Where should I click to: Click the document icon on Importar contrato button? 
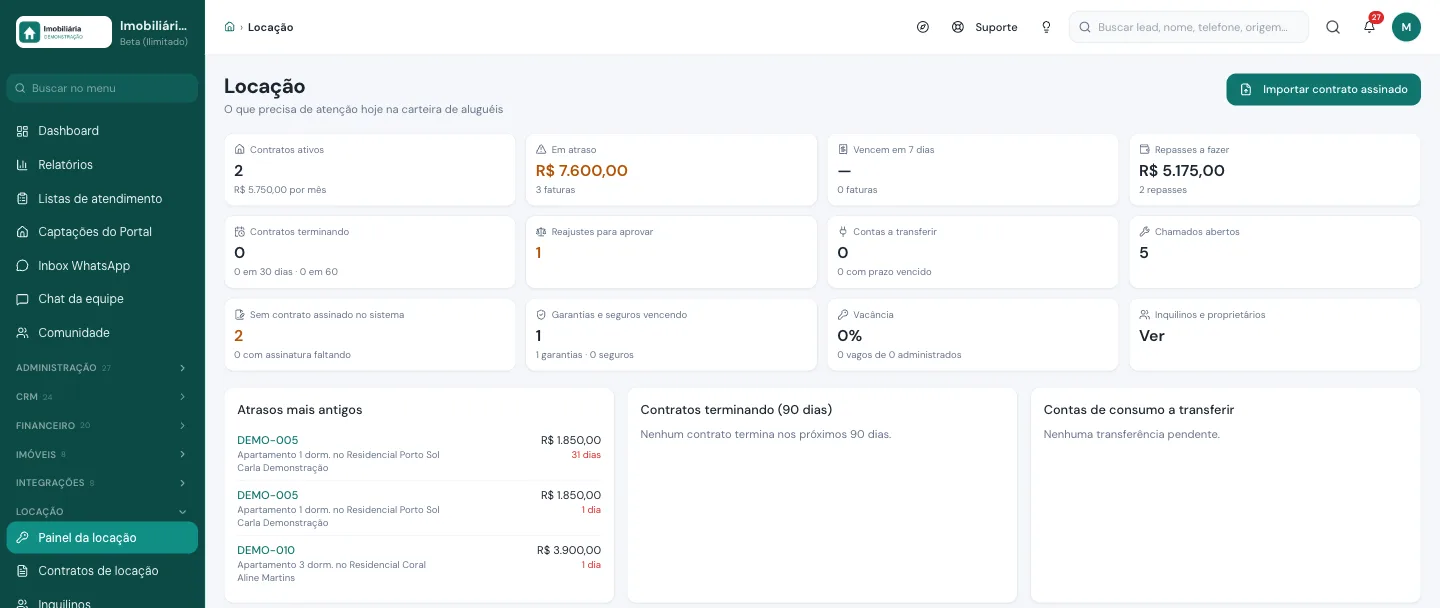1246,89
